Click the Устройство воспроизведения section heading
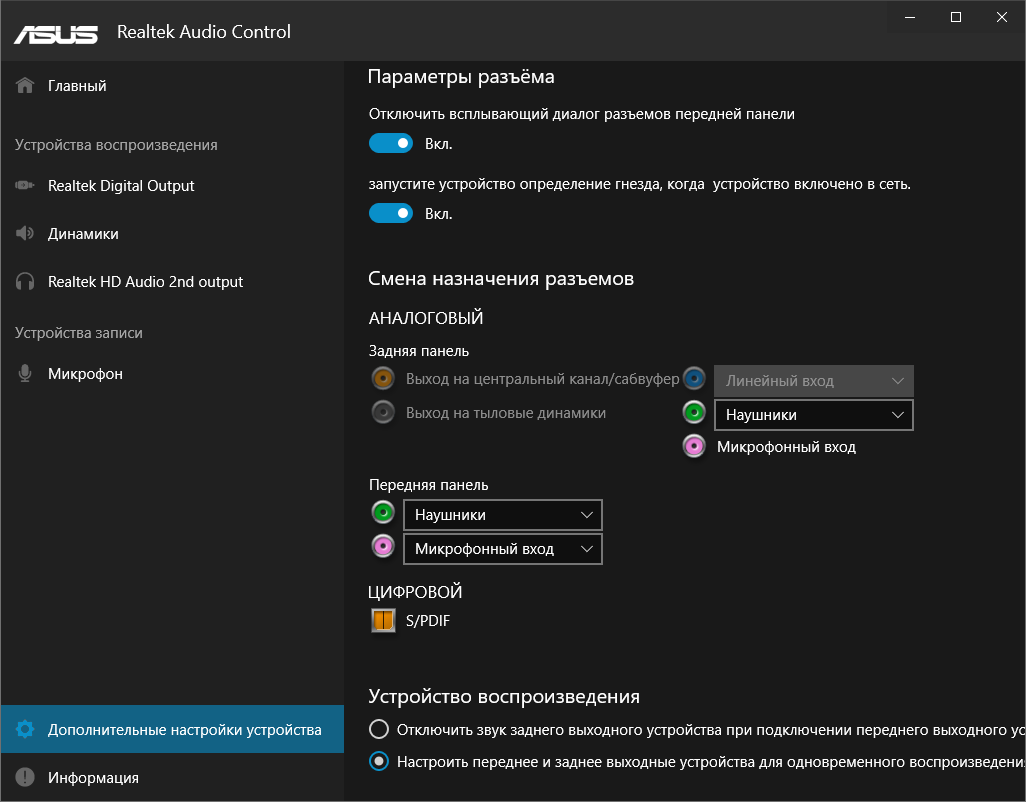The width and height of the screenshot is (1026, 802). pyautogui.click(x=504, y=697)
